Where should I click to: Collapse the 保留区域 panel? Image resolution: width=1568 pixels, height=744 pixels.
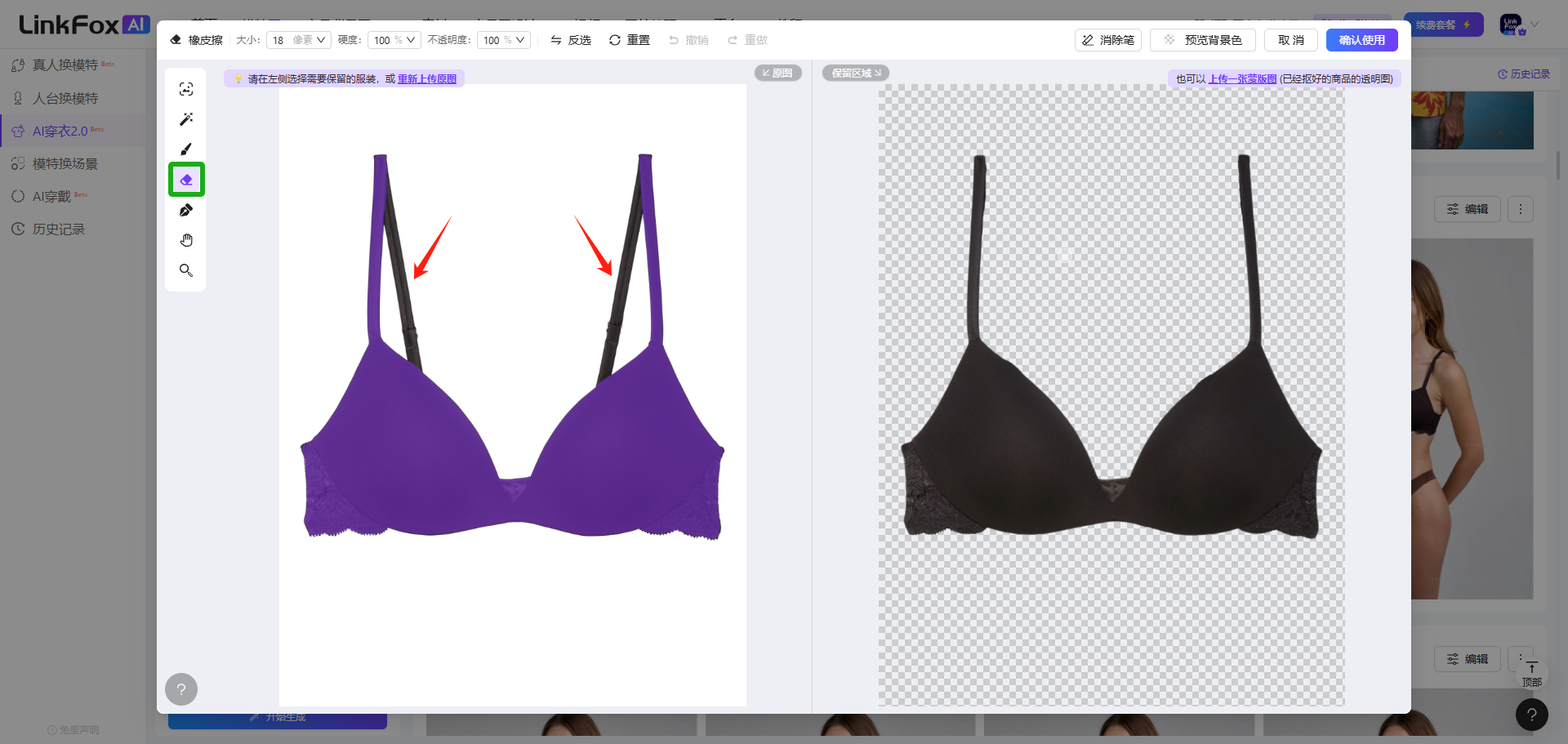pos(856,73)
